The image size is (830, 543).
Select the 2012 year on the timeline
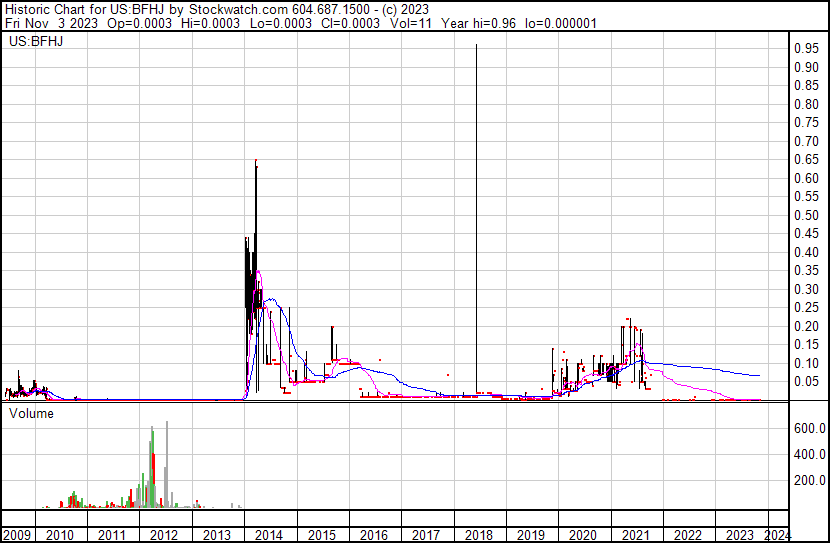165,534
